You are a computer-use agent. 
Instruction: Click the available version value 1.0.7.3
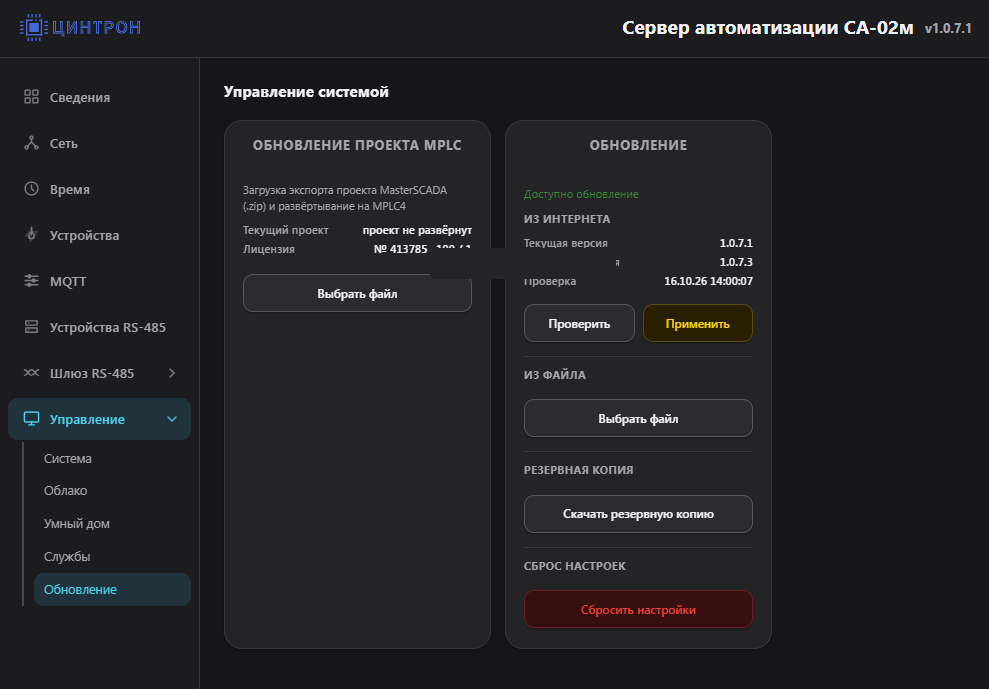(736, 262)
